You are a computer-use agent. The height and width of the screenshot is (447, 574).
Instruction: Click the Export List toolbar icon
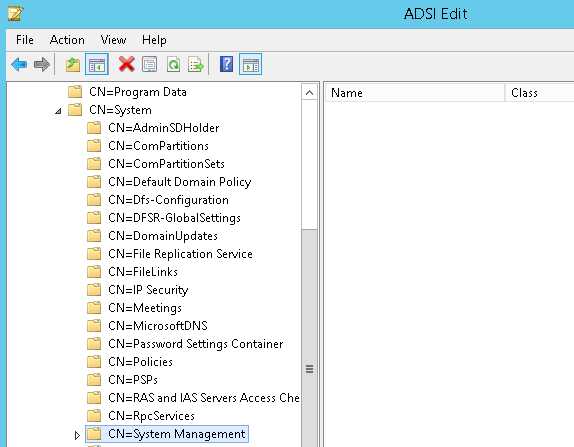pos(196,64)
